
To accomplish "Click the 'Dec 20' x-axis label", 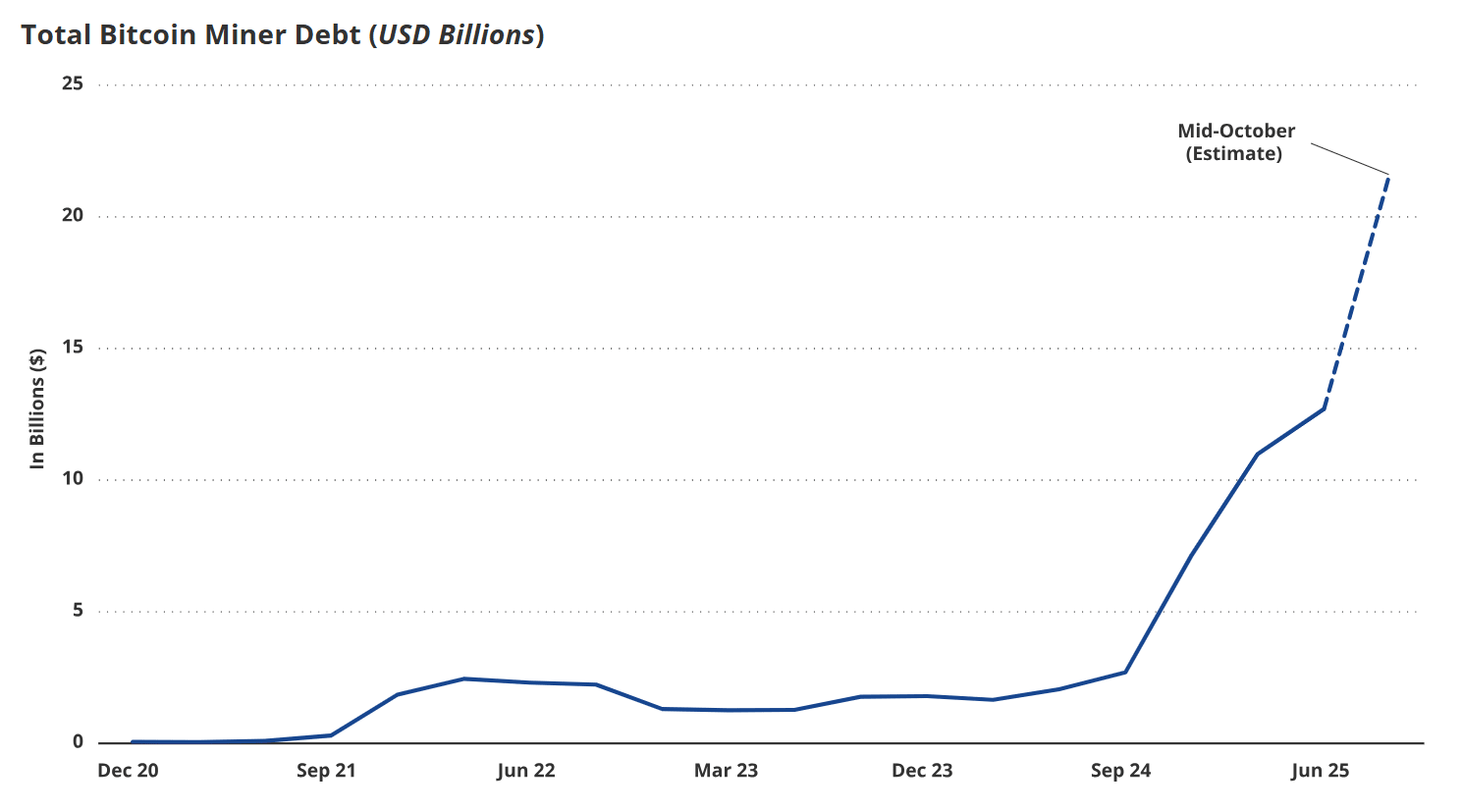I will click(x=128, y=771).
